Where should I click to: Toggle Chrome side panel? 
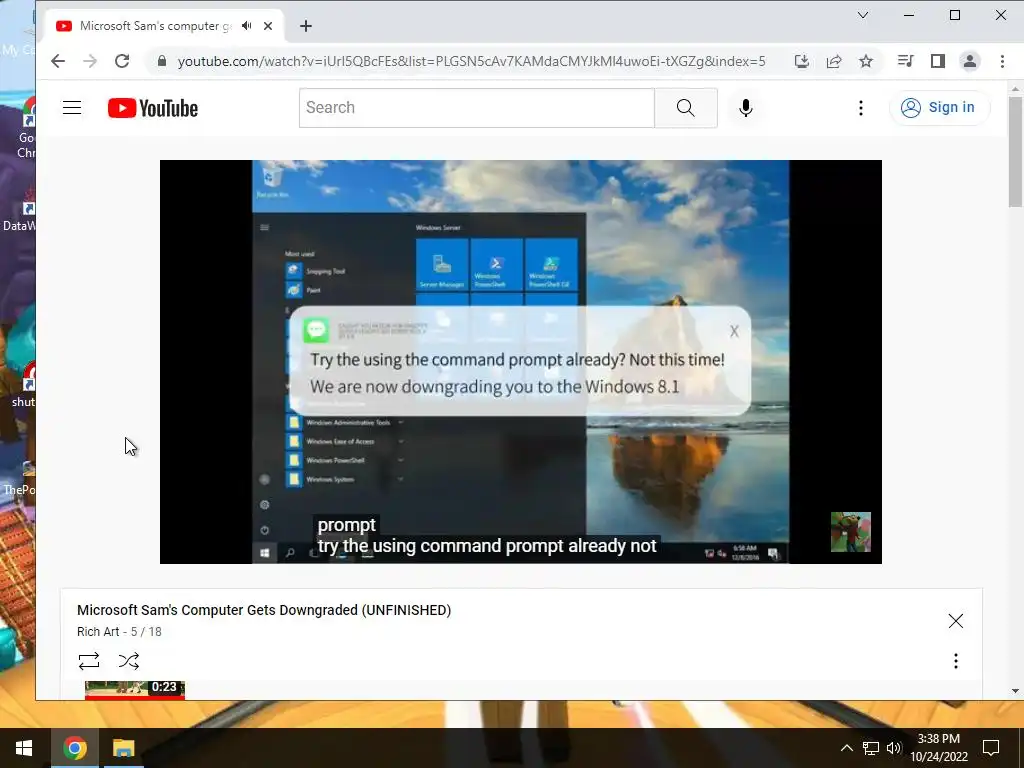[x=938, y=61]
